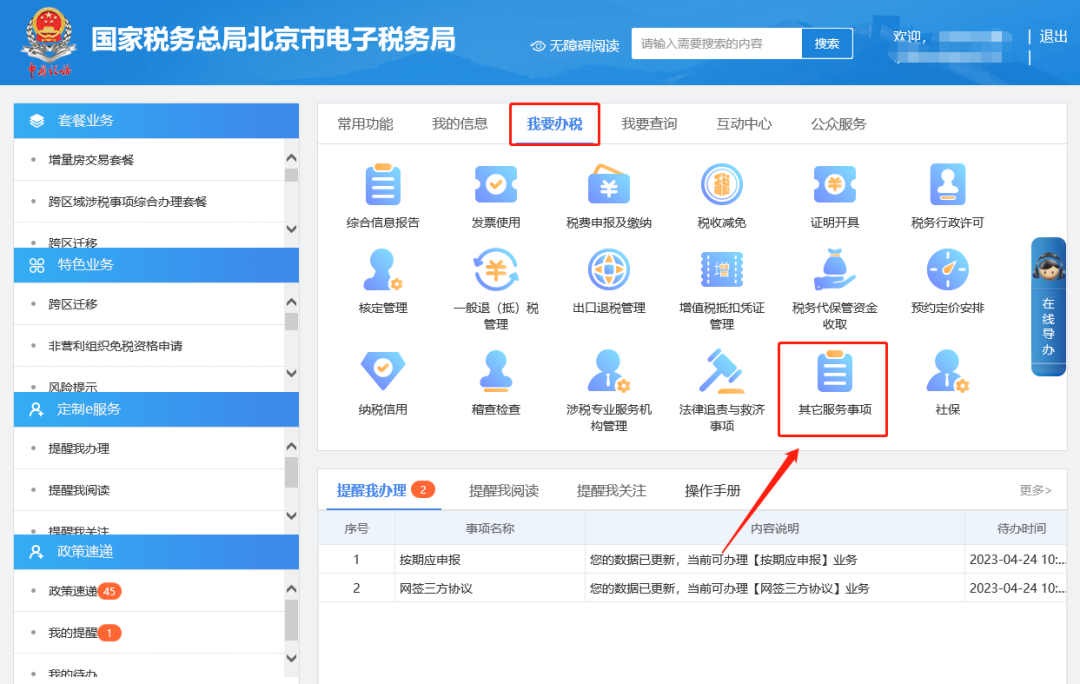Click 法律追责与救济事项 gavel icon
The width and height of the screenshot is (1080, 684).
click(x=721, y=374)
